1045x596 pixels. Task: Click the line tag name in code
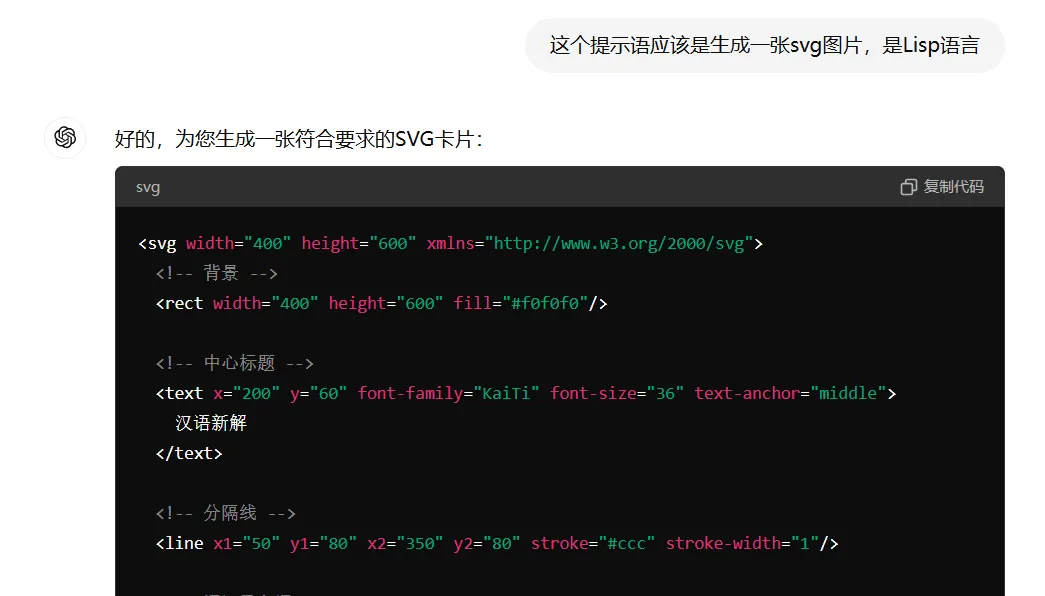pos(184,543)
